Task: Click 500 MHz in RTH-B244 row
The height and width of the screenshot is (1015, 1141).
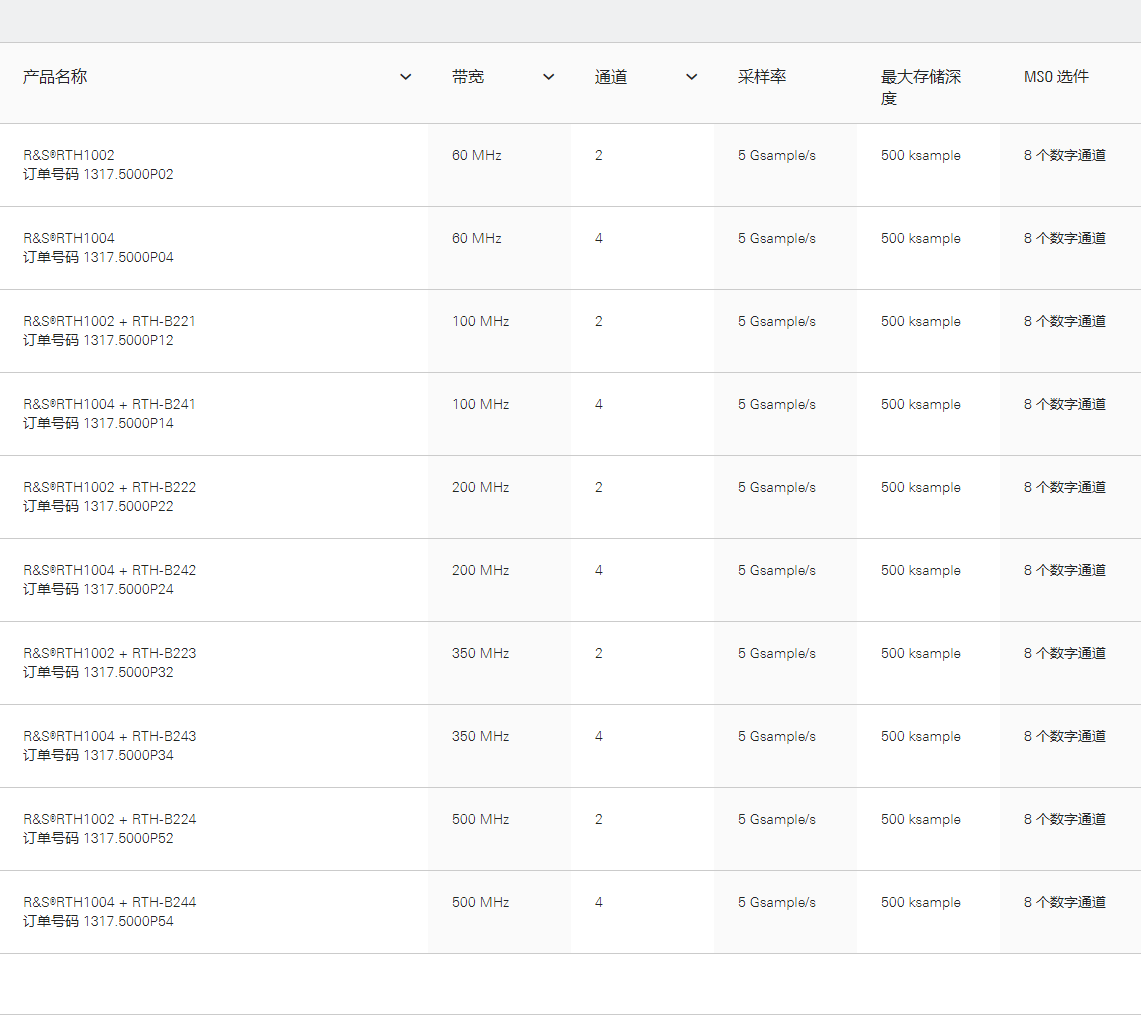Action: coord(480,901)
